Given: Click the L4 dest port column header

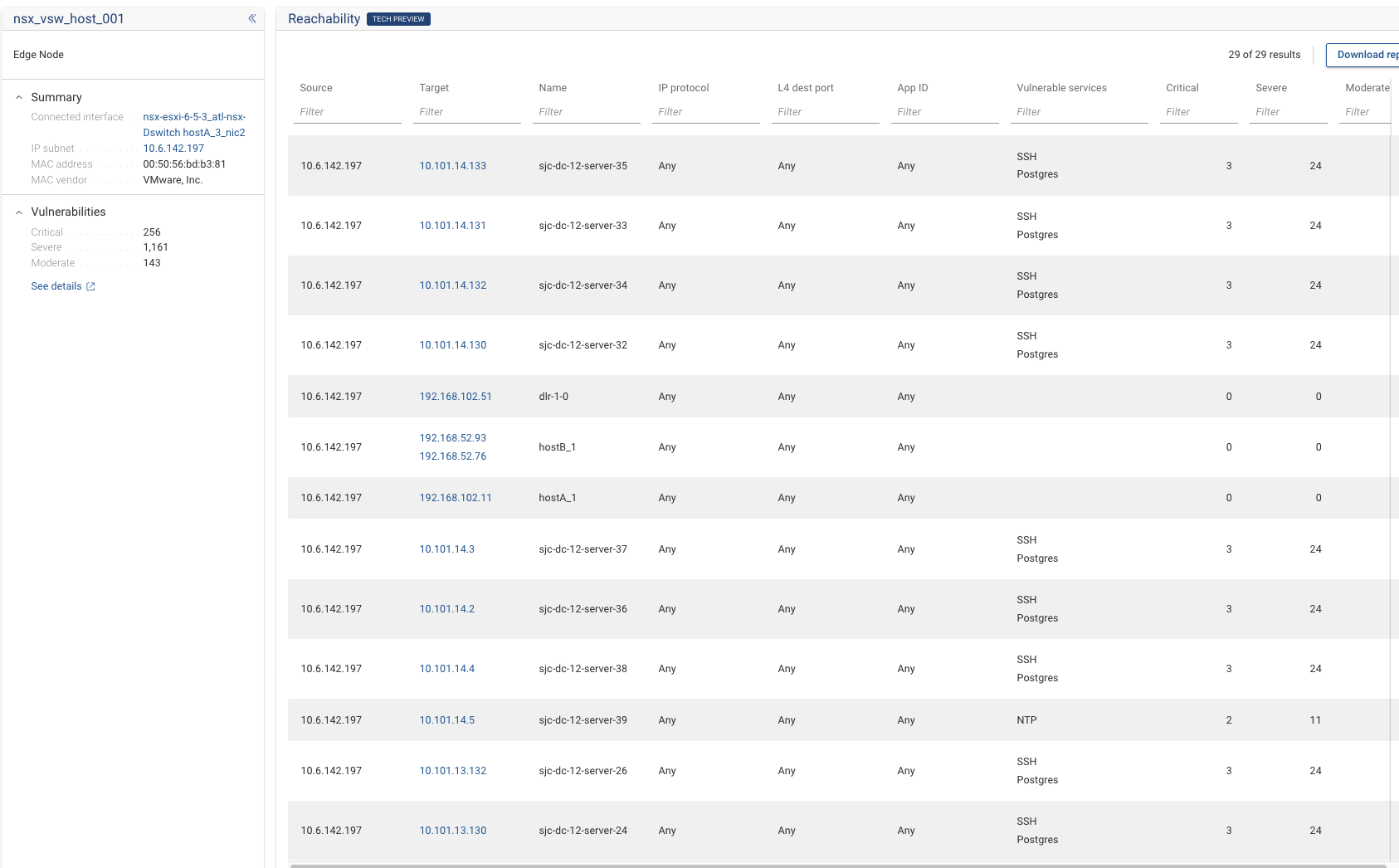Looking at the screenshot, I should (806, 88).
